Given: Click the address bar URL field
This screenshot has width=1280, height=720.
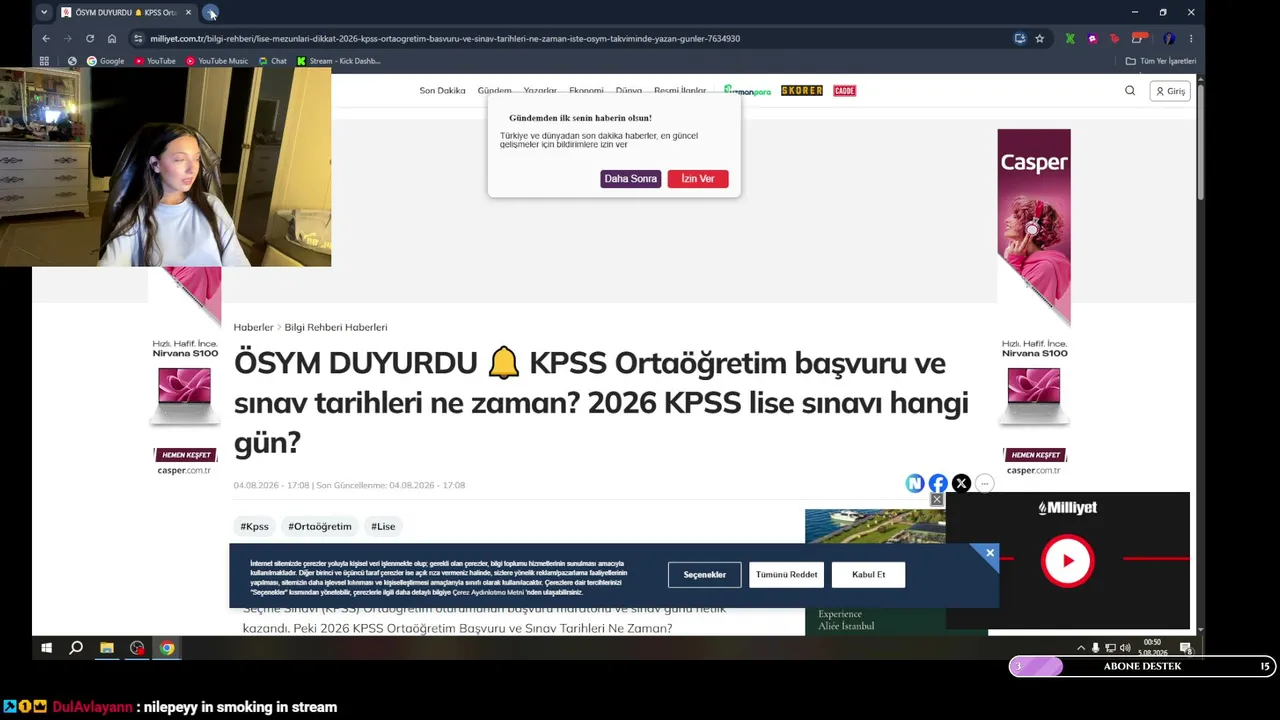Looking at the screenshot, I should tap(570, 39).
